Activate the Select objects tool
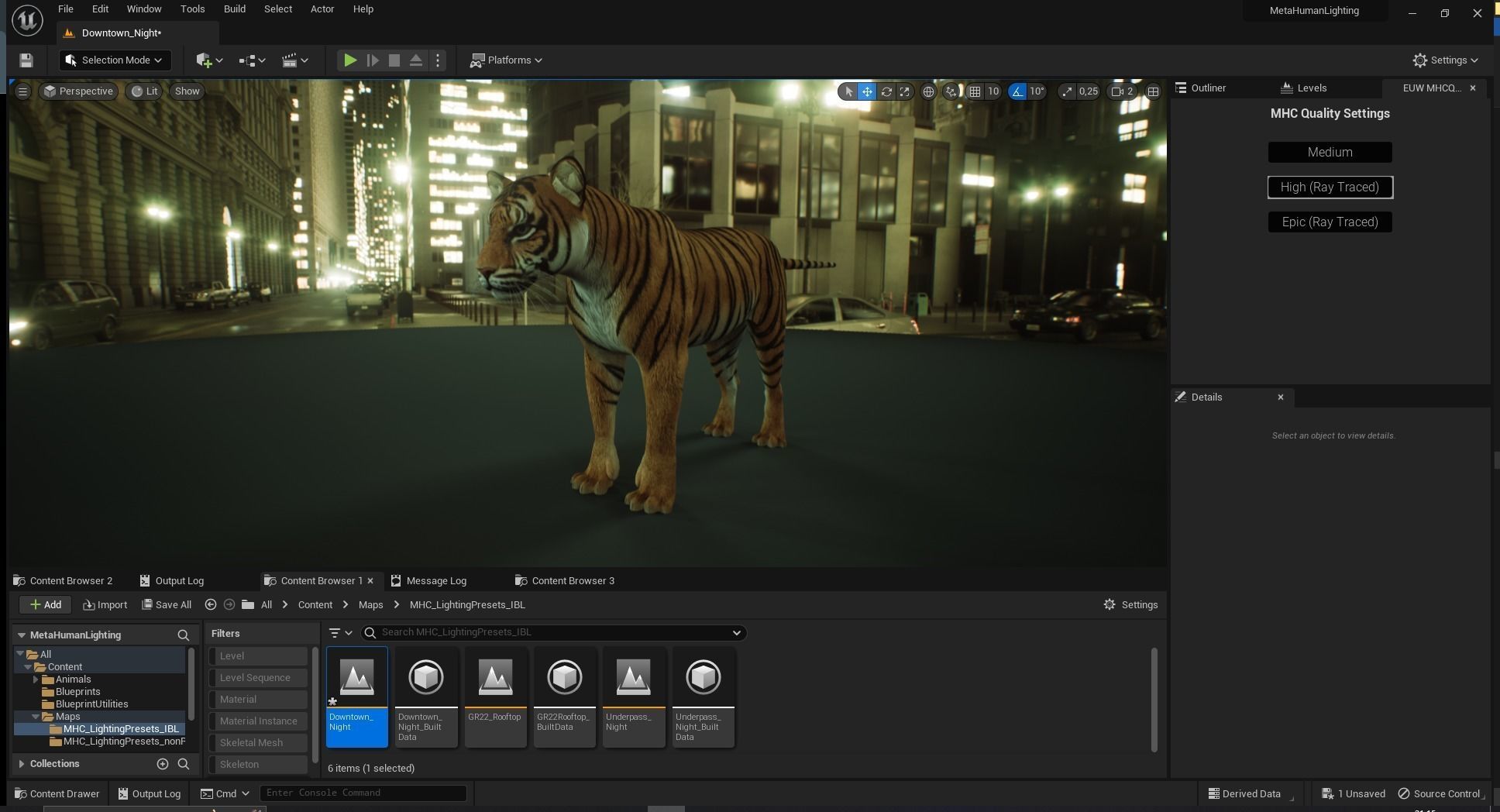The image size is (1500, 812). point(848,91)
